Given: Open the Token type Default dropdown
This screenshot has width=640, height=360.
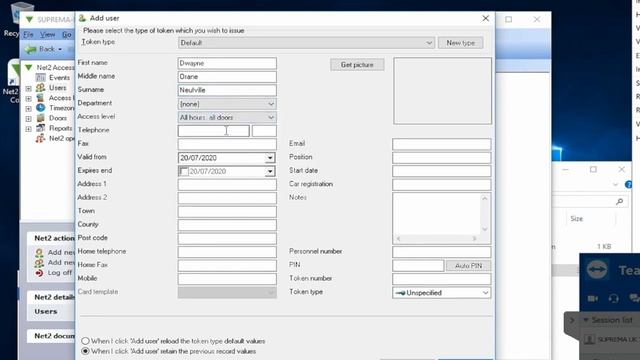Looking at the screenshot, I should pyautogui.click(x=429, y=43).
